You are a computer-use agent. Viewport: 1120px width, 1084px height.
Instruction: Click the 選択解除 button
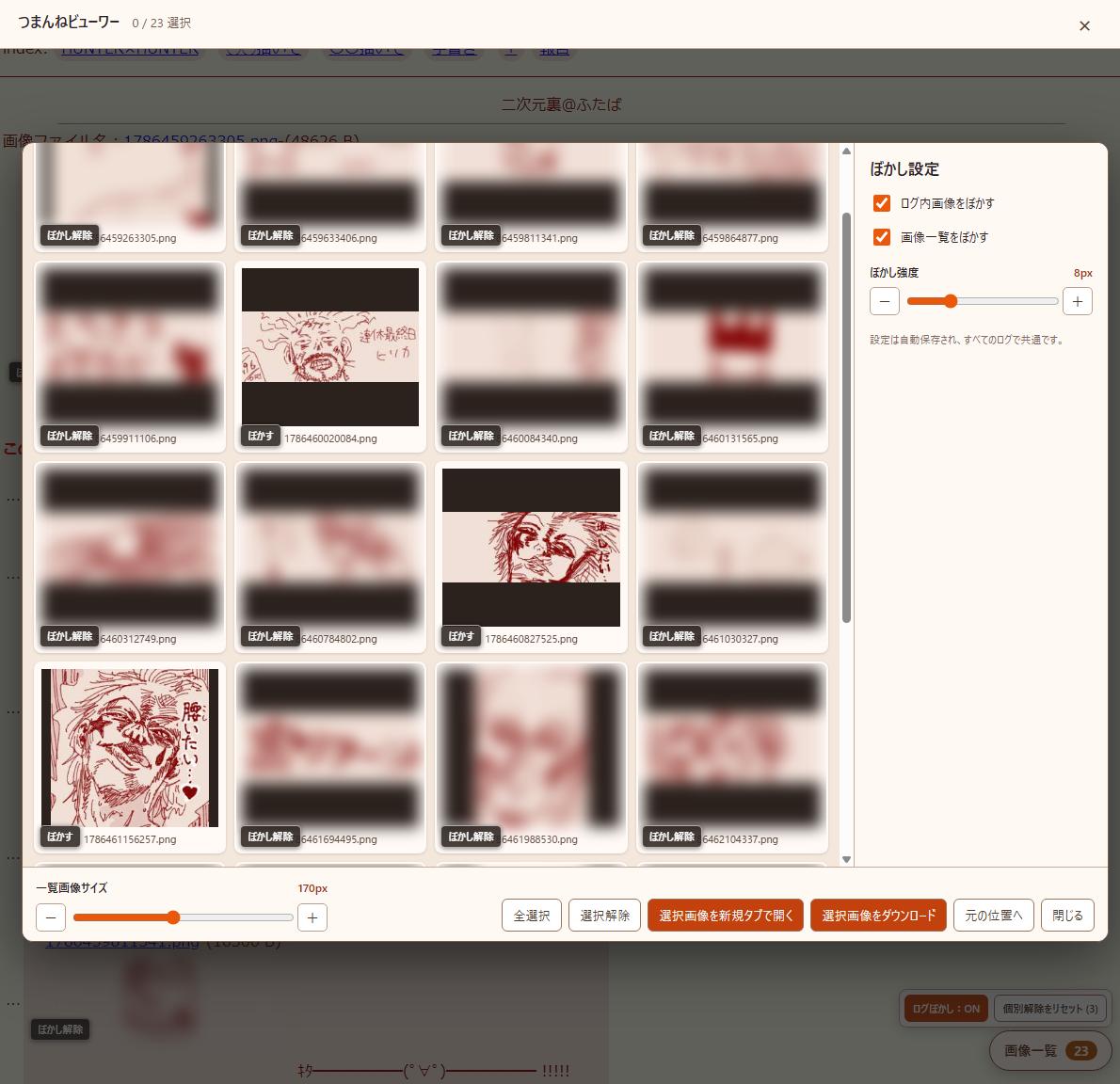(604, 916)
